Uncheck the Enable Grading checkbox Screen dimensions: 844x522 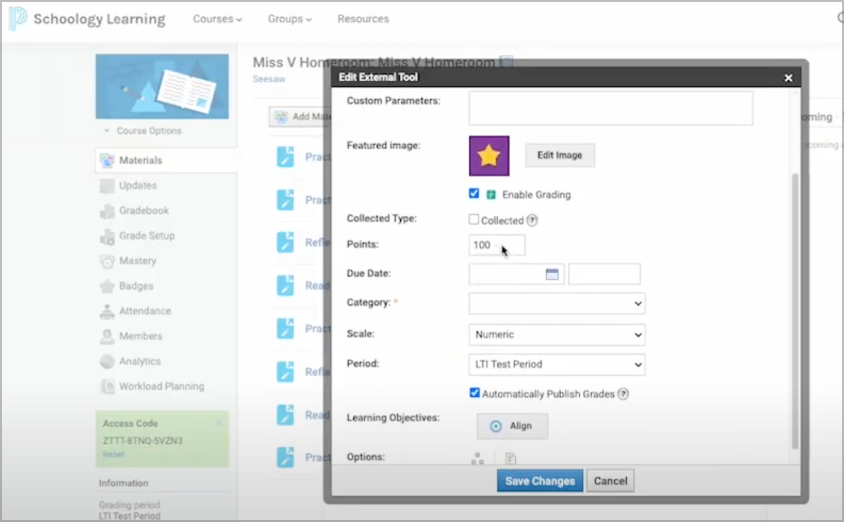pyautogui.click(x=474, y=194)
